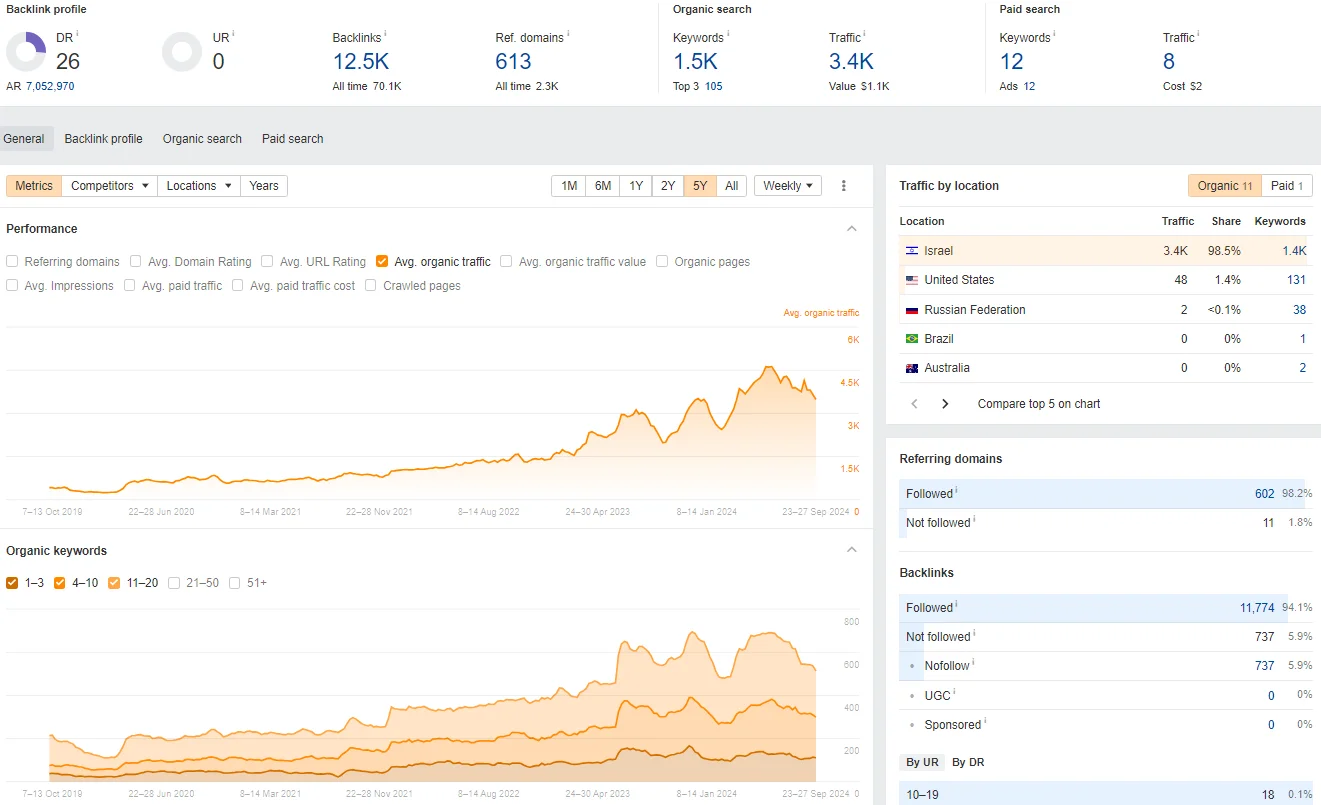
Task: Switch to the Backlink profile tab
Action: 104,139
